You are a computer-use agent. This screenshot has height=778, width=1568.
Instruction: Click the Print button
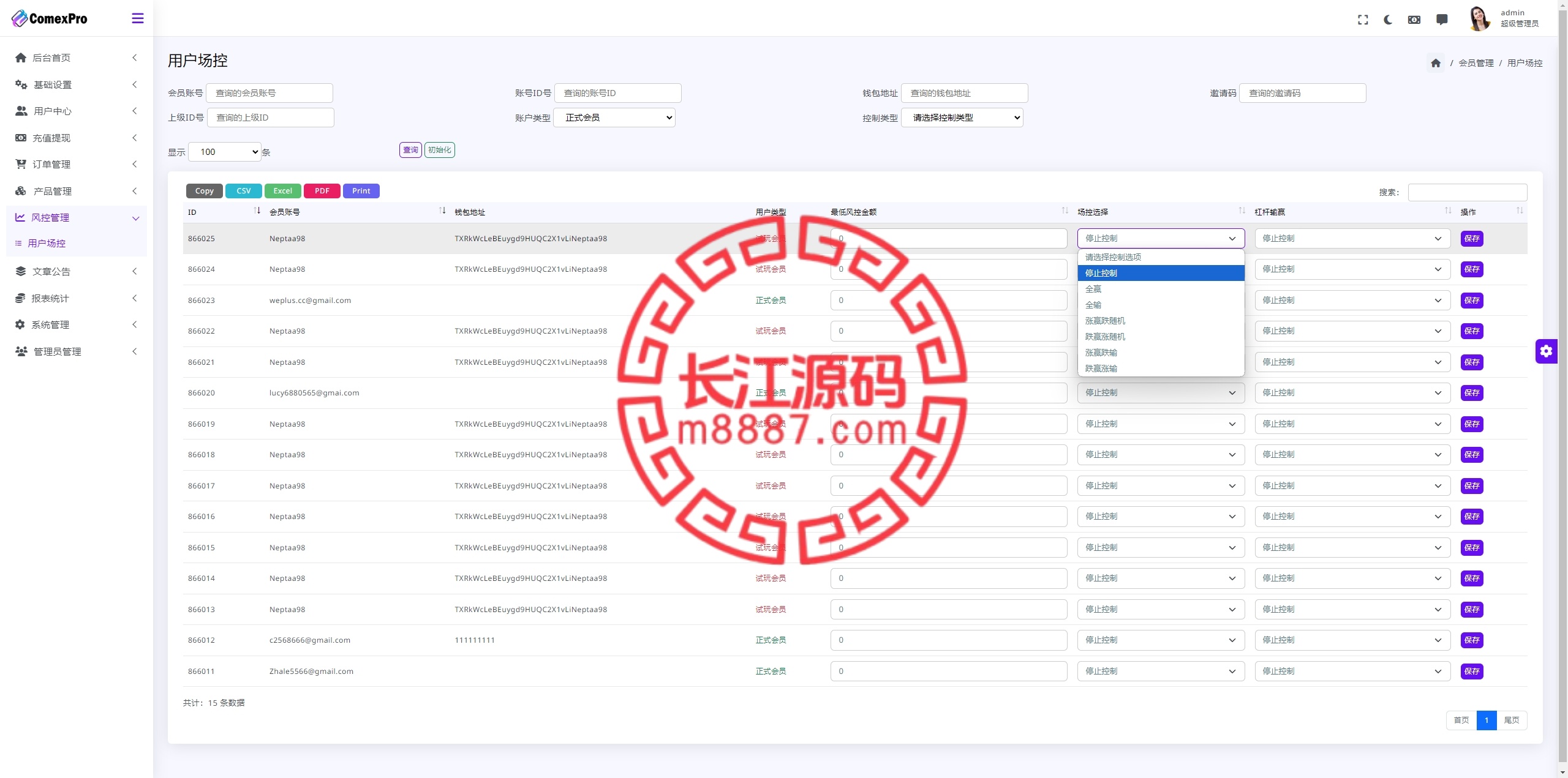click(x=361, y=191)
